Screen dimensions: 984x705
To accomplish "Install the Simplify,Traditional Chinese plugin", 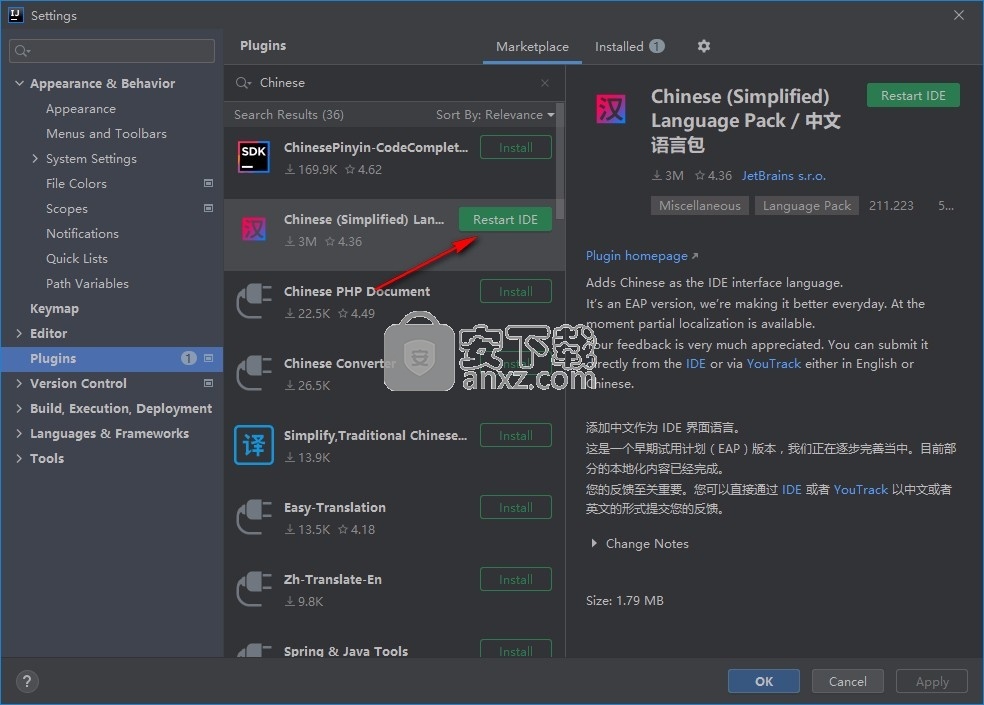I will pyautogui.click(x=516, y=436).
